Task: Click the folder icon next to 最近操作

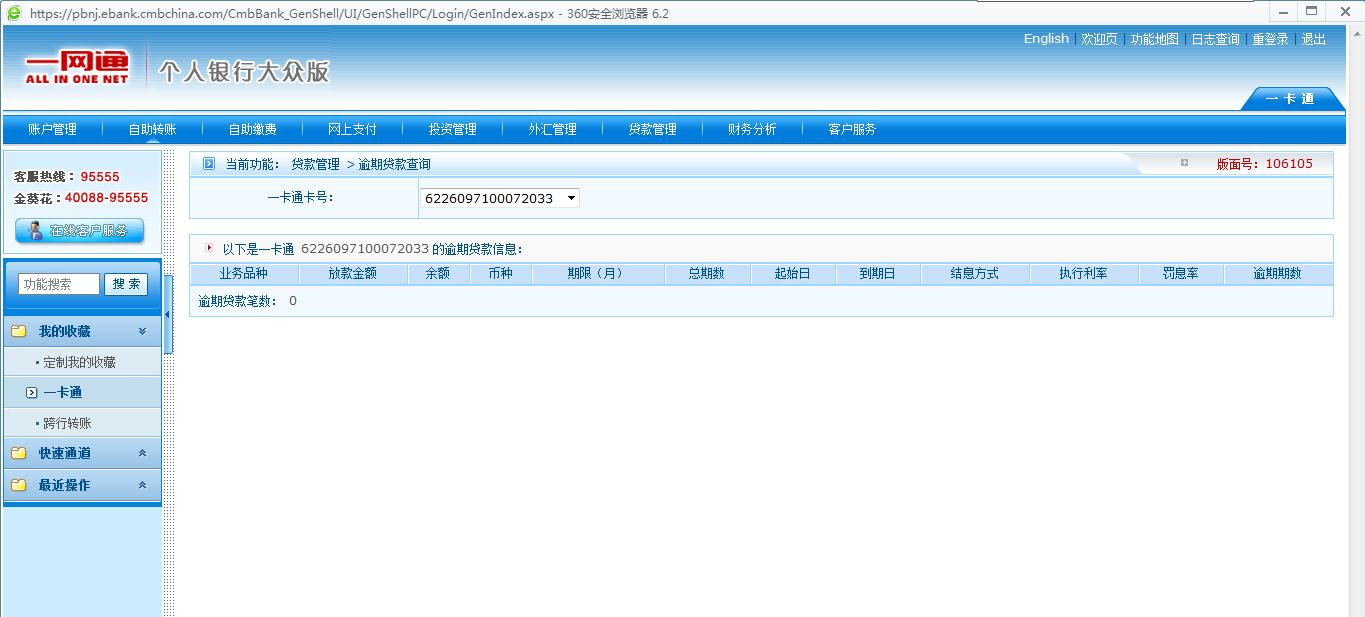Action: tap(18, 485)
